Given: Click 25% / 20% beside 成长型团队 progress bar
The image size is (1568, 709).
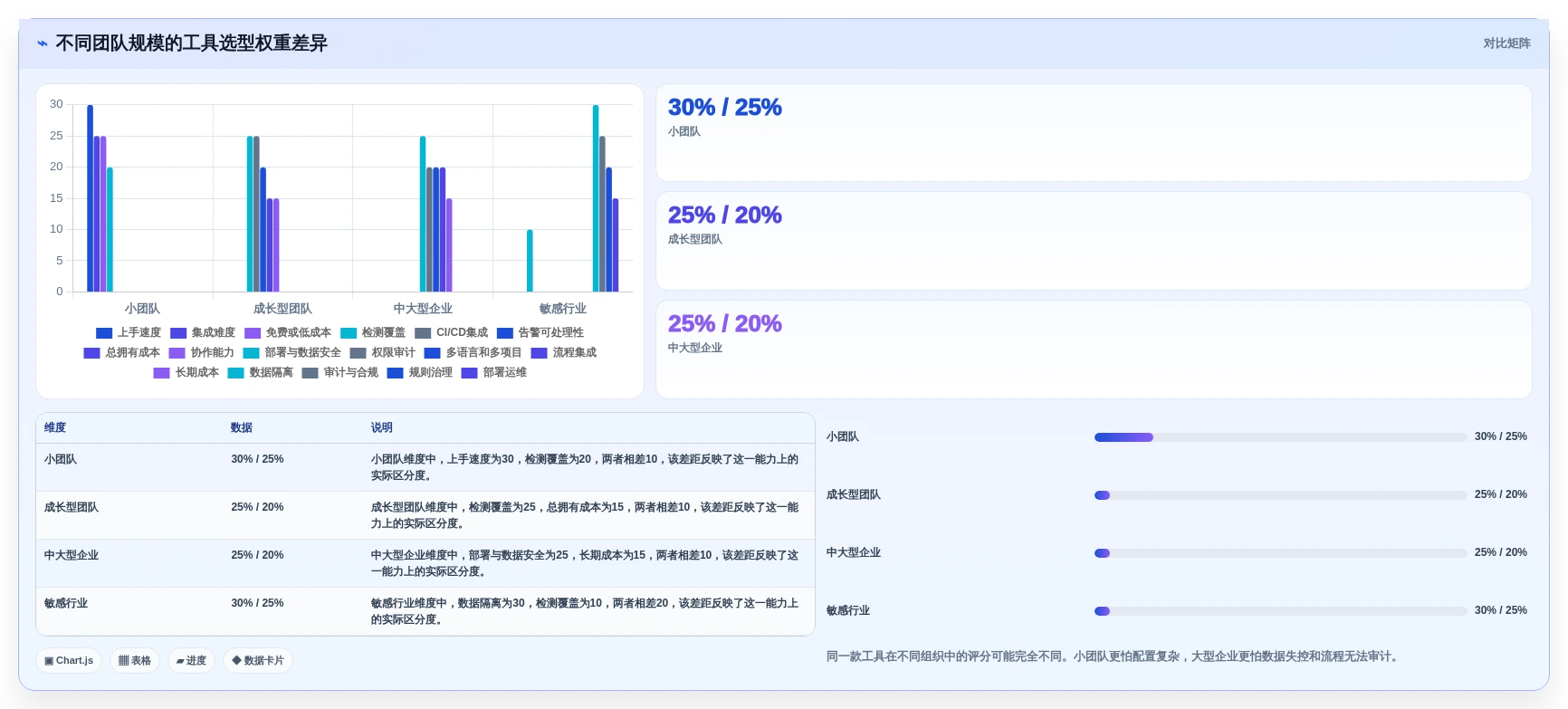Looking at the screenshot, I should click(x=1500, y=495).
